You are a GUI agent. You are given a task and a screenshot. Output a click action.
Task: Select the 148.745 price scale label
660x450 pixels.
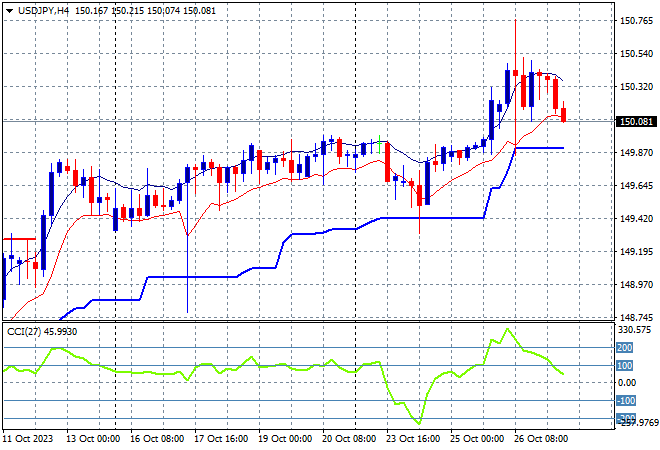pyautogui.click(x=637, y=317)
